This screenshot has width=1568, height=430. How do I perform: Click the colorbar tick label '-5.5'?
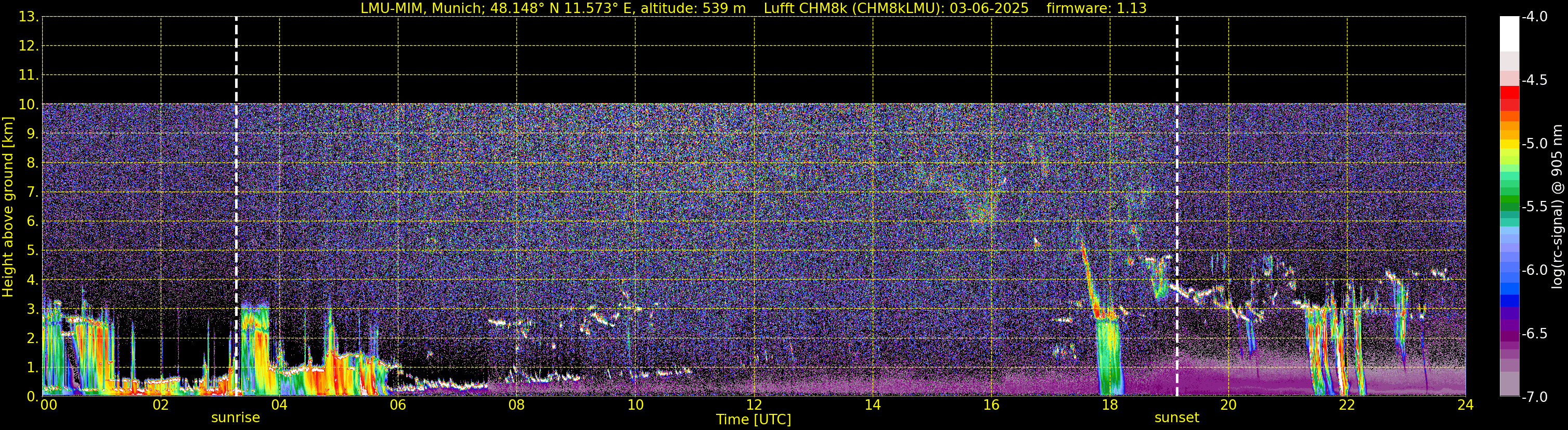coord(1535,207)
